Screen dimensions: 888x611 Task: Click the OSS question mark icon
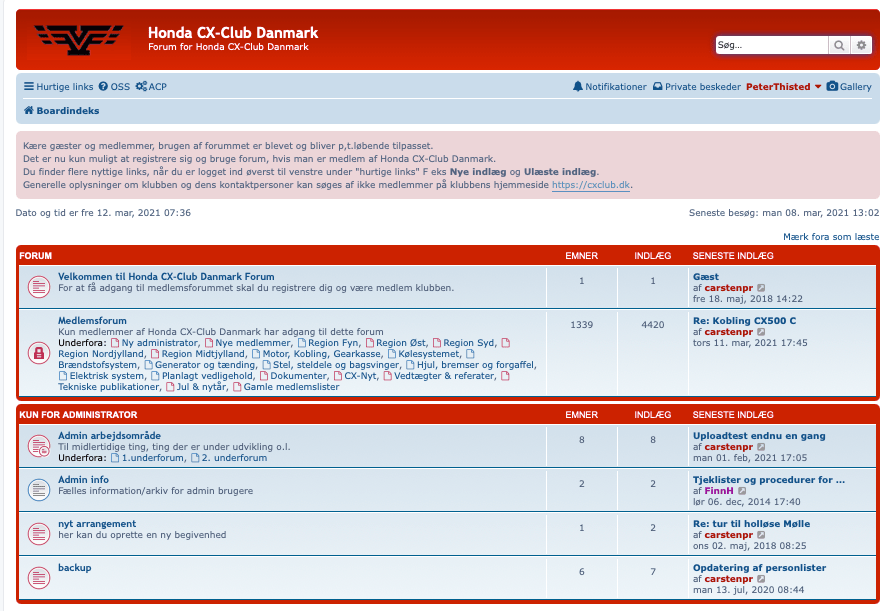tap(103, 87)
